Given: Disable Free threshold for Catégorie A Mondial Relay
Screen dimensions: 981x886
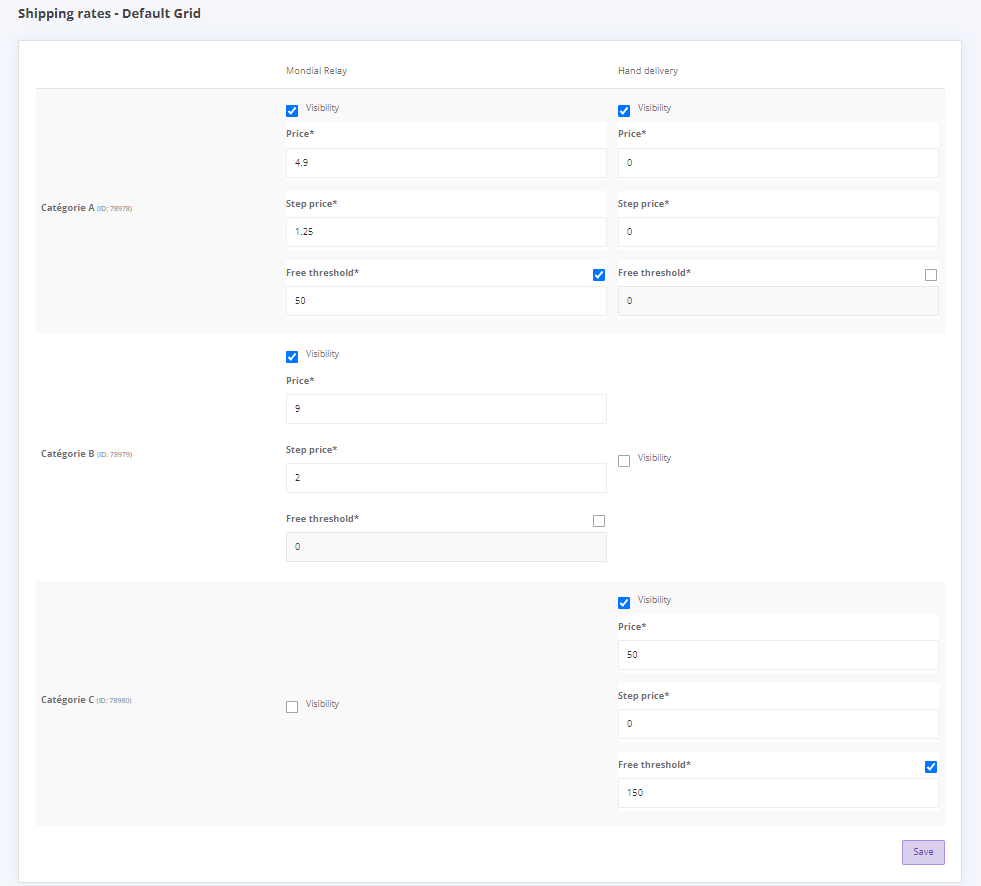Looking at the screenshot, I should (599, 275).
